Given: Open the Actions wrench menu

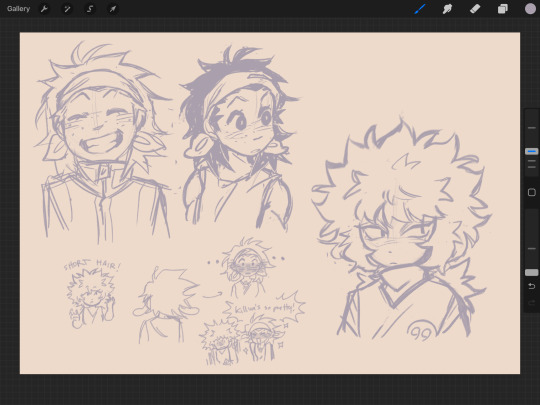Looking at the screenshot, I should click(44, 9).
